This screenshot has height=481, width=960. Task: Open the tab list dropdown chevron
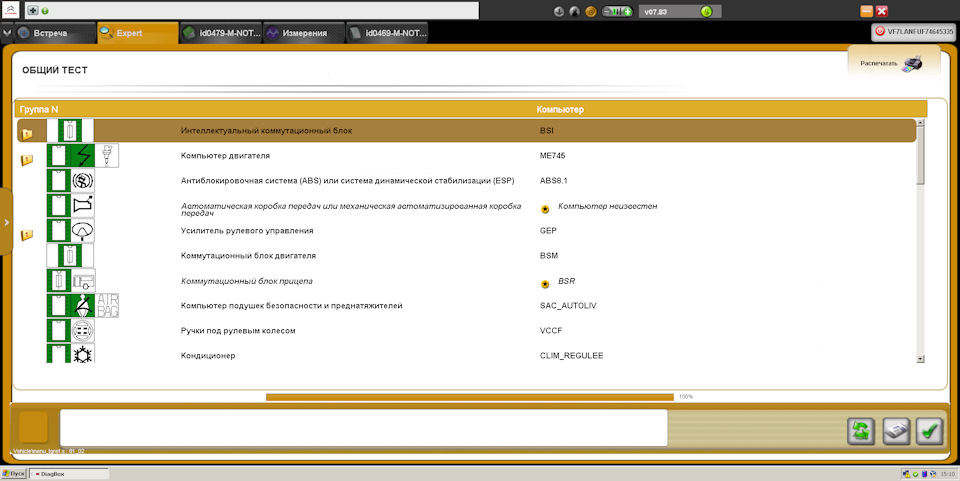click(x=7, y=33)
